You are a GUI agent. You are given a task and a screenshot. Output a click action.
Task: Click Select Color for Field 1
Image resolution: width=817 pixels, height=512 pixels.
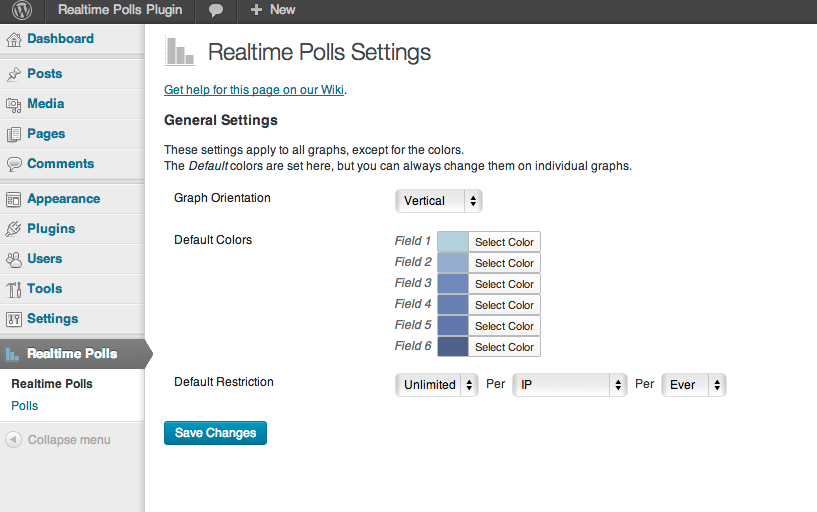pyautogui.click(x=504, y=242)
